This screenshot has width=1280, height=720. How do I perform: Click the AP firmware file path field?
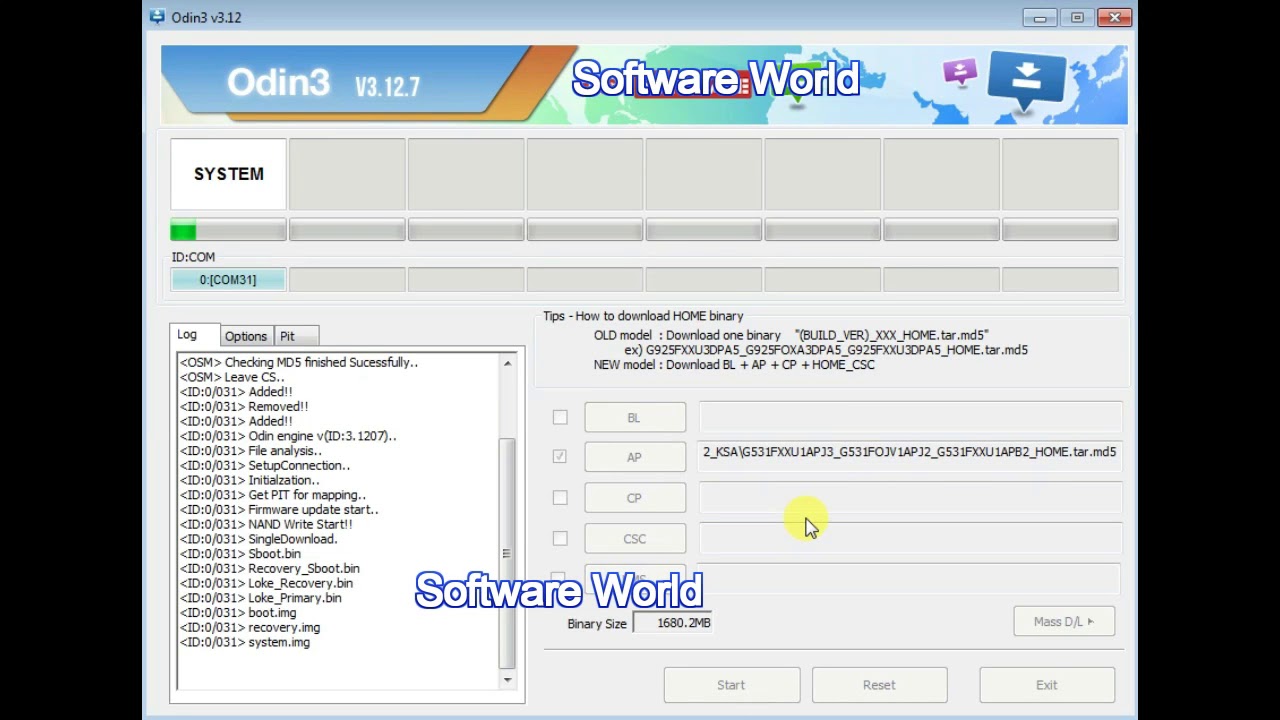(x=910, y=455)
